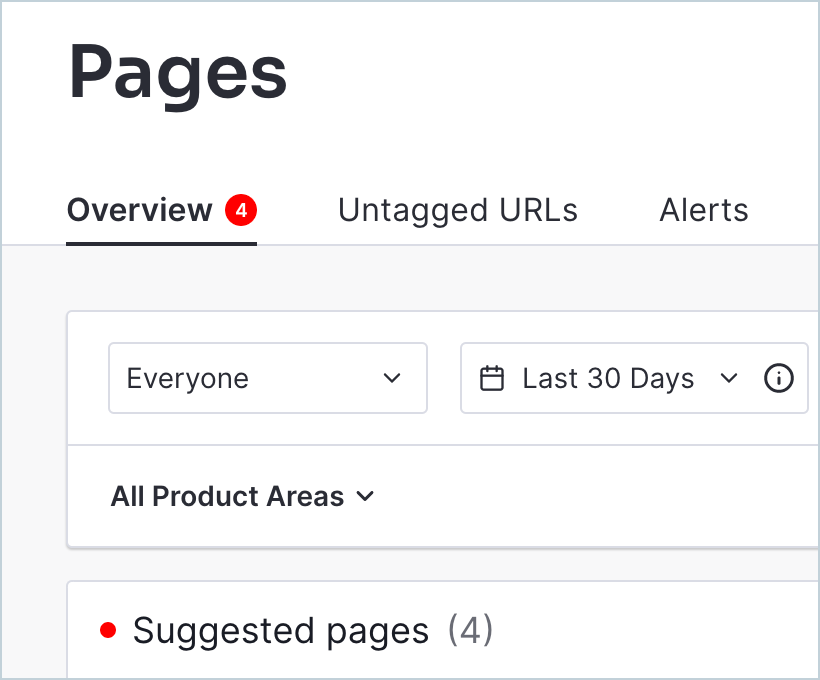Click the red dot beside Suggested pages

[x=109, y=630]
